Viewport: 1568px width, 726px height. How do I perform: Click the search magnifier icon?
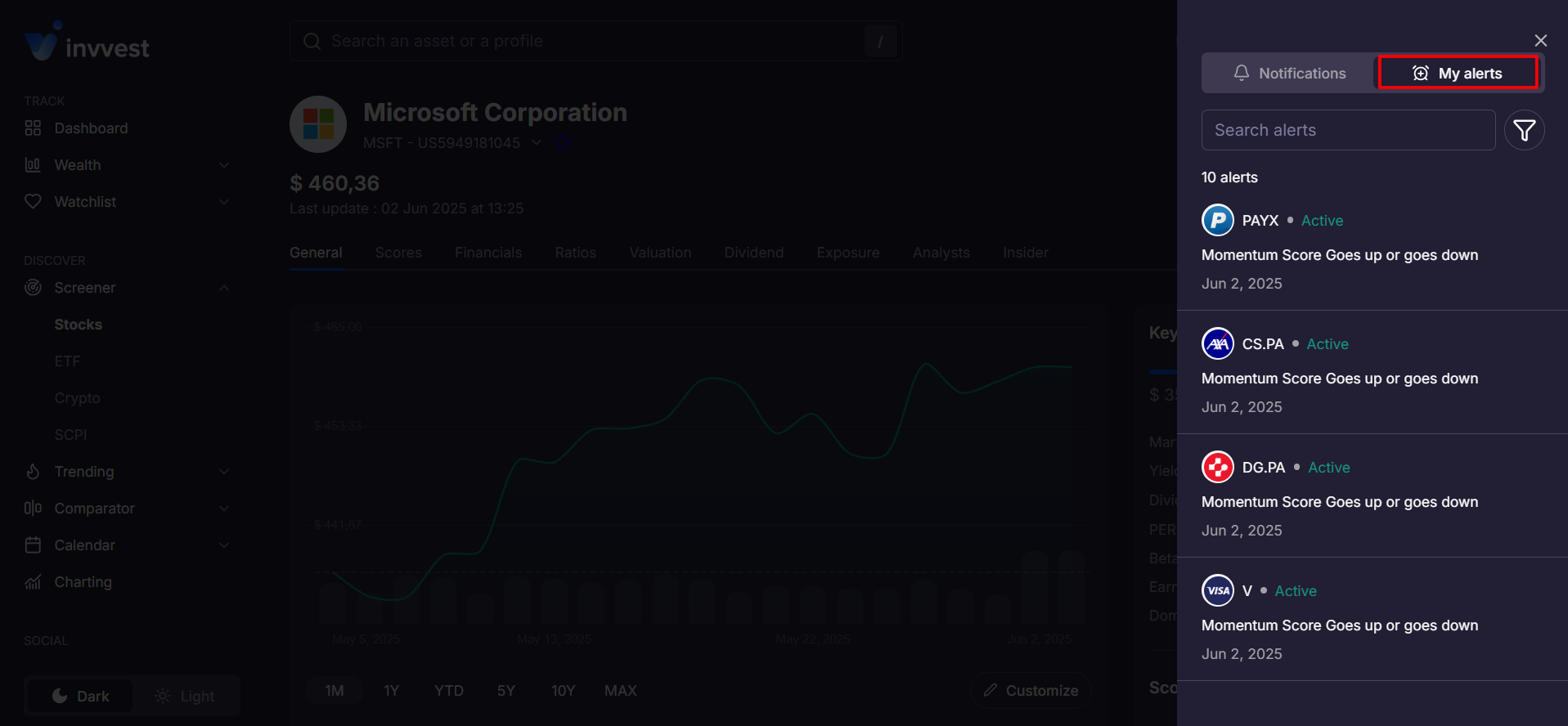[312, 41]
